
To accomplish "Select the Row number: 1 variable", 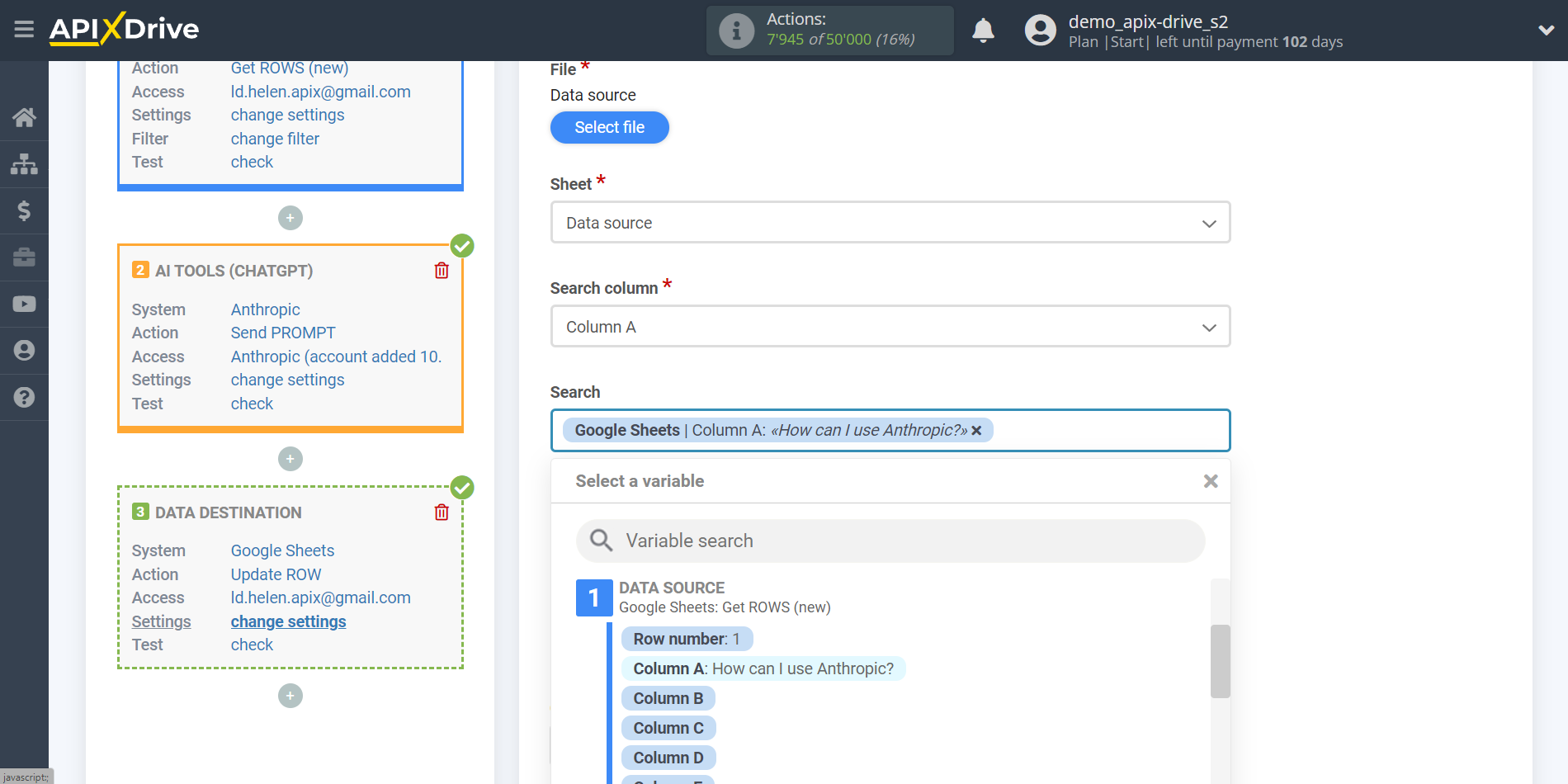I will pos(687,639).
